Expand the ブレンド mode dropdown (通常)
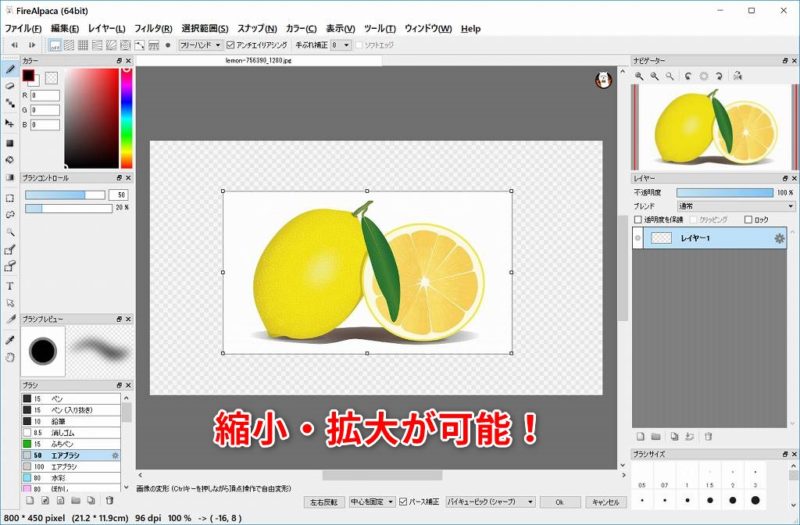800x525 pixels. coord(735,206)
